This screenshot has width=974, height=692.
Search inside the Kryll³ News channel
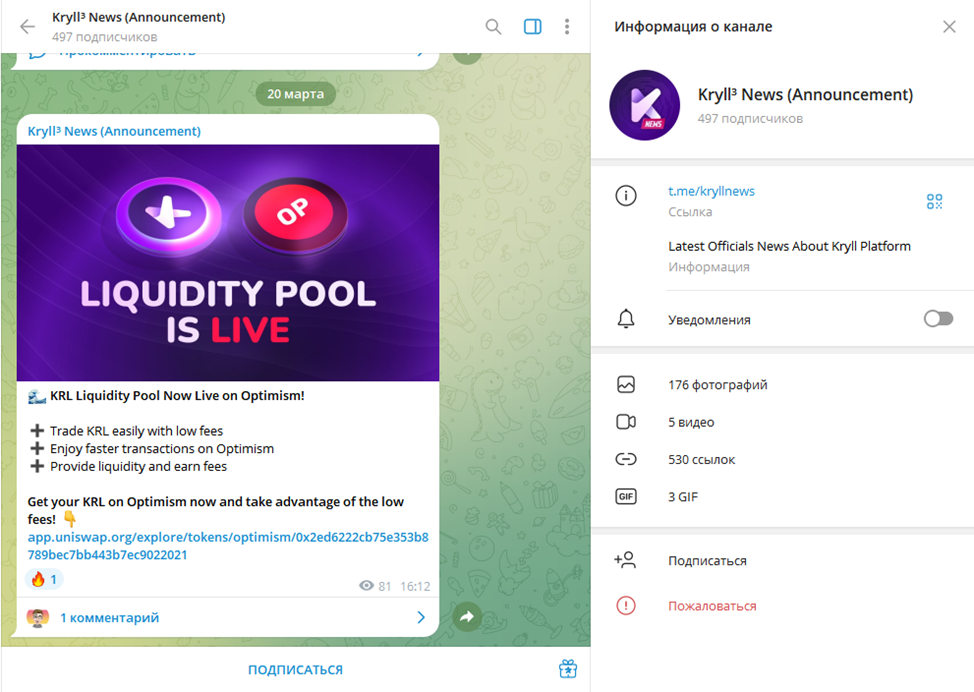493,26
